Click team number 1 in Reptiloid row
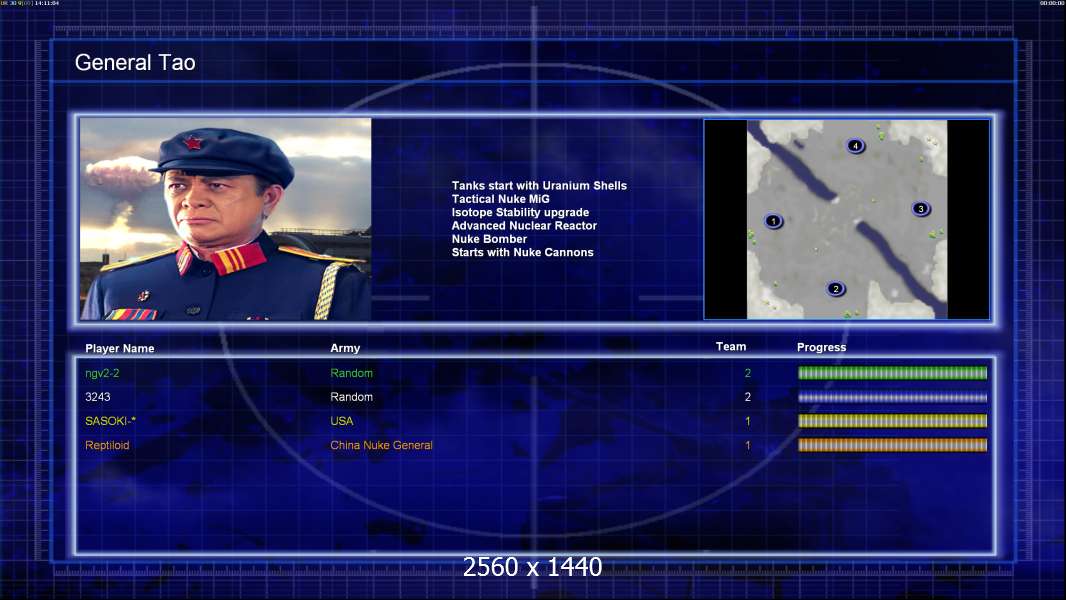Image resolution: width=1066 pixels, height=600 pixels. [748, 445]
